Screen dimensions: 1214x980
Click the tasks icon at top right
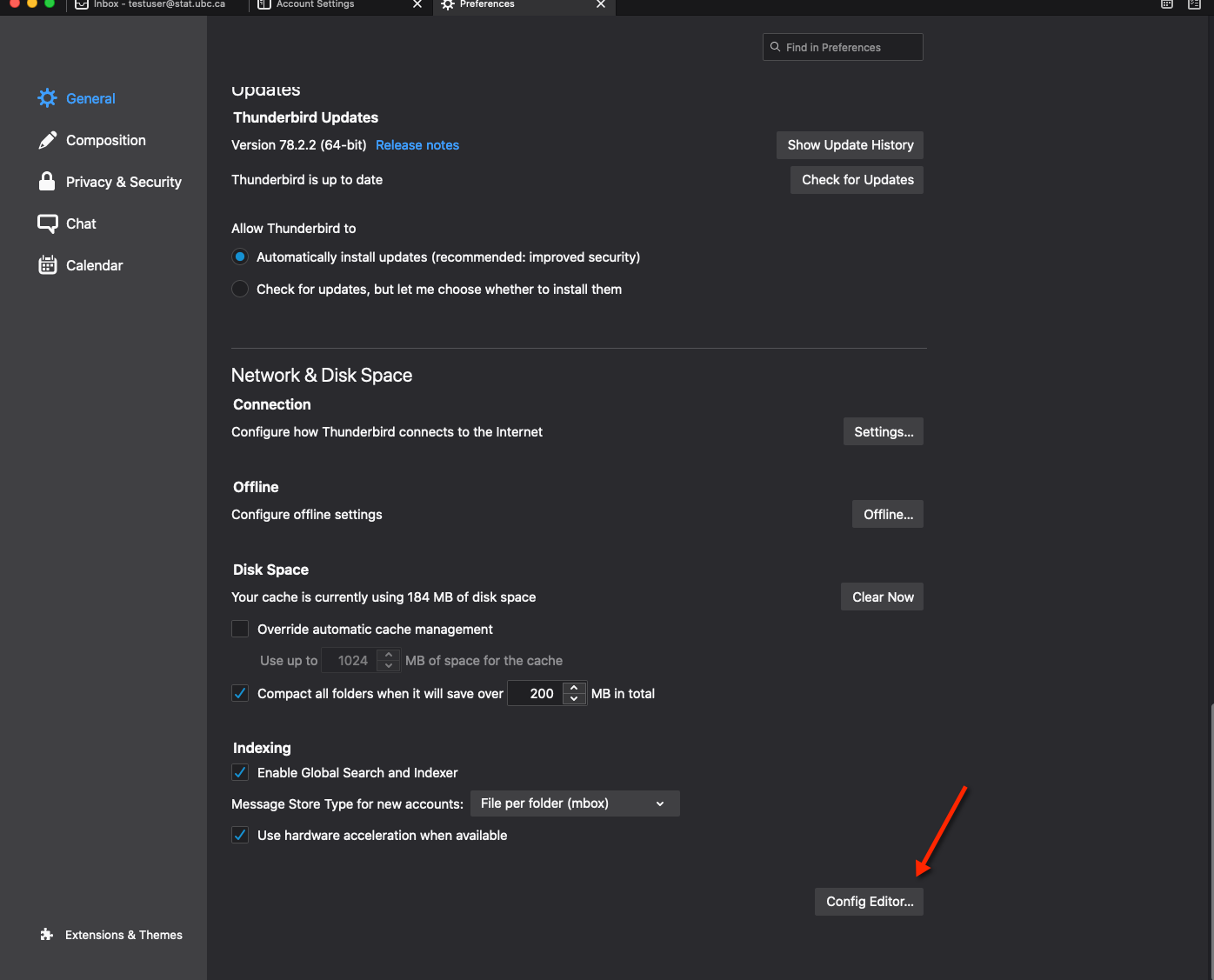tap(1195, 4)
